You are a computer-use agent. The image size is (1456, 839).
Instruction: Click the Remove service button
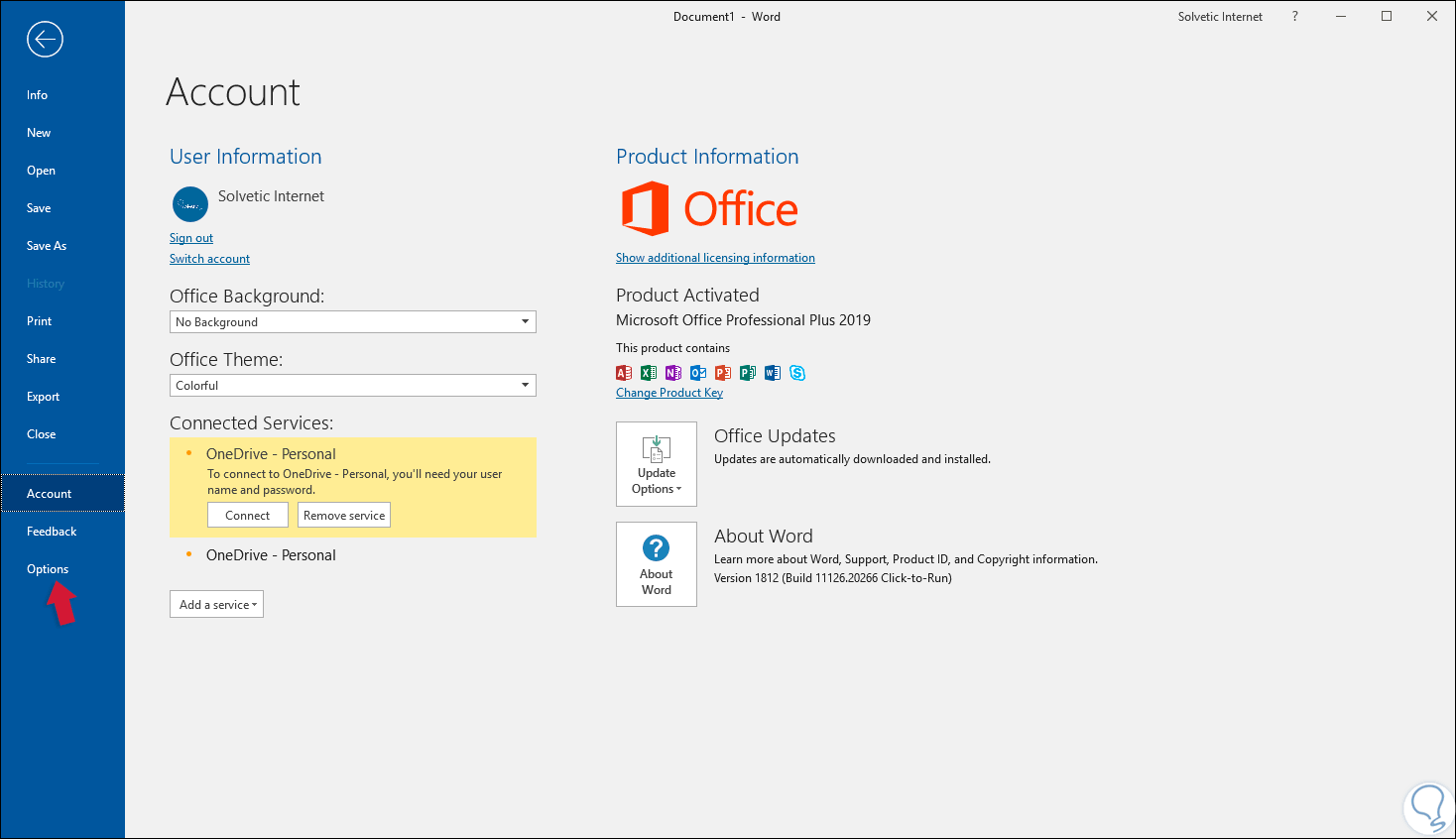(344, 516)
